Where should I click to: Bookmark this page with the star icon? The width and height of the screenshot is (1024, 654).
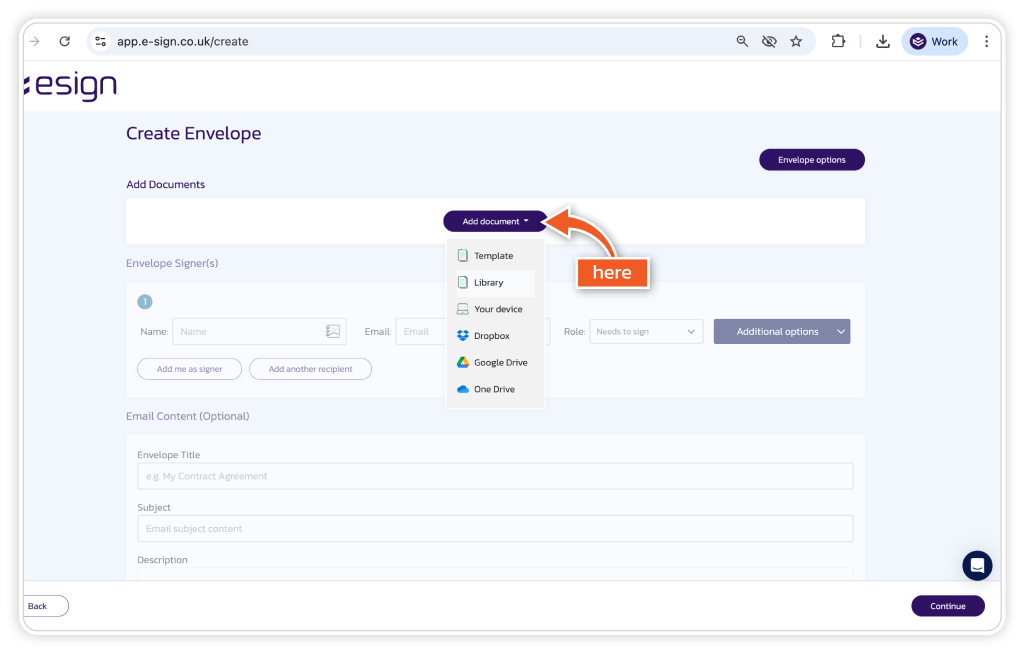click(x=796, y=41)
